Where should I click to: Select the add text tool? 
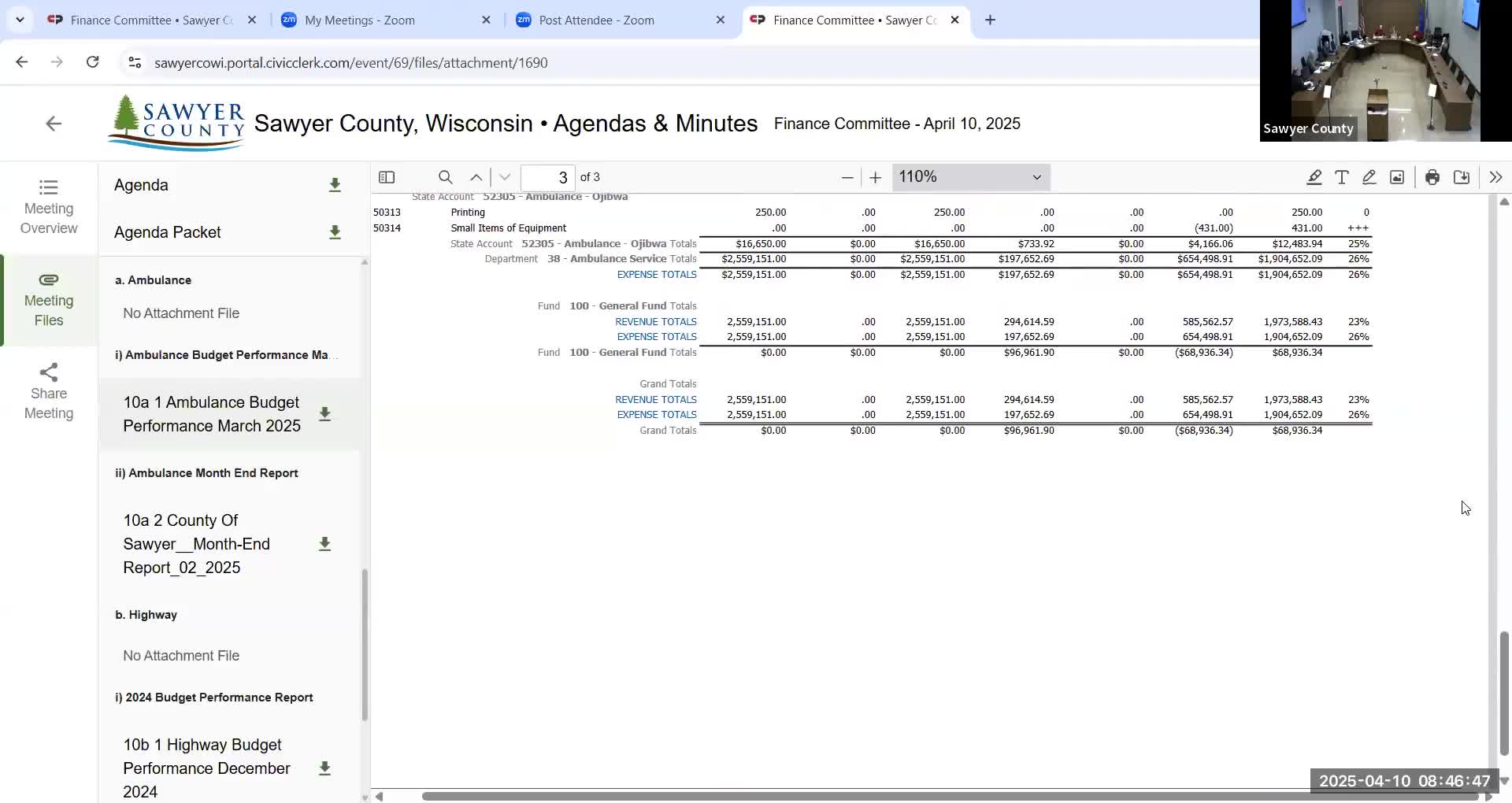(x=1341, y=177)
